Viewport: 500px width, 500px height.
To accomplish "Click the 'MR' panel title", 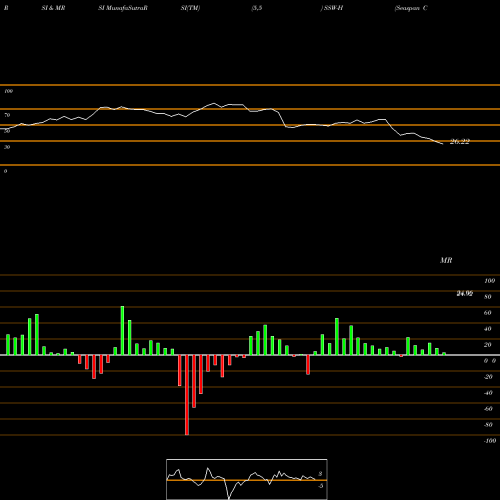I will (446, 260).
